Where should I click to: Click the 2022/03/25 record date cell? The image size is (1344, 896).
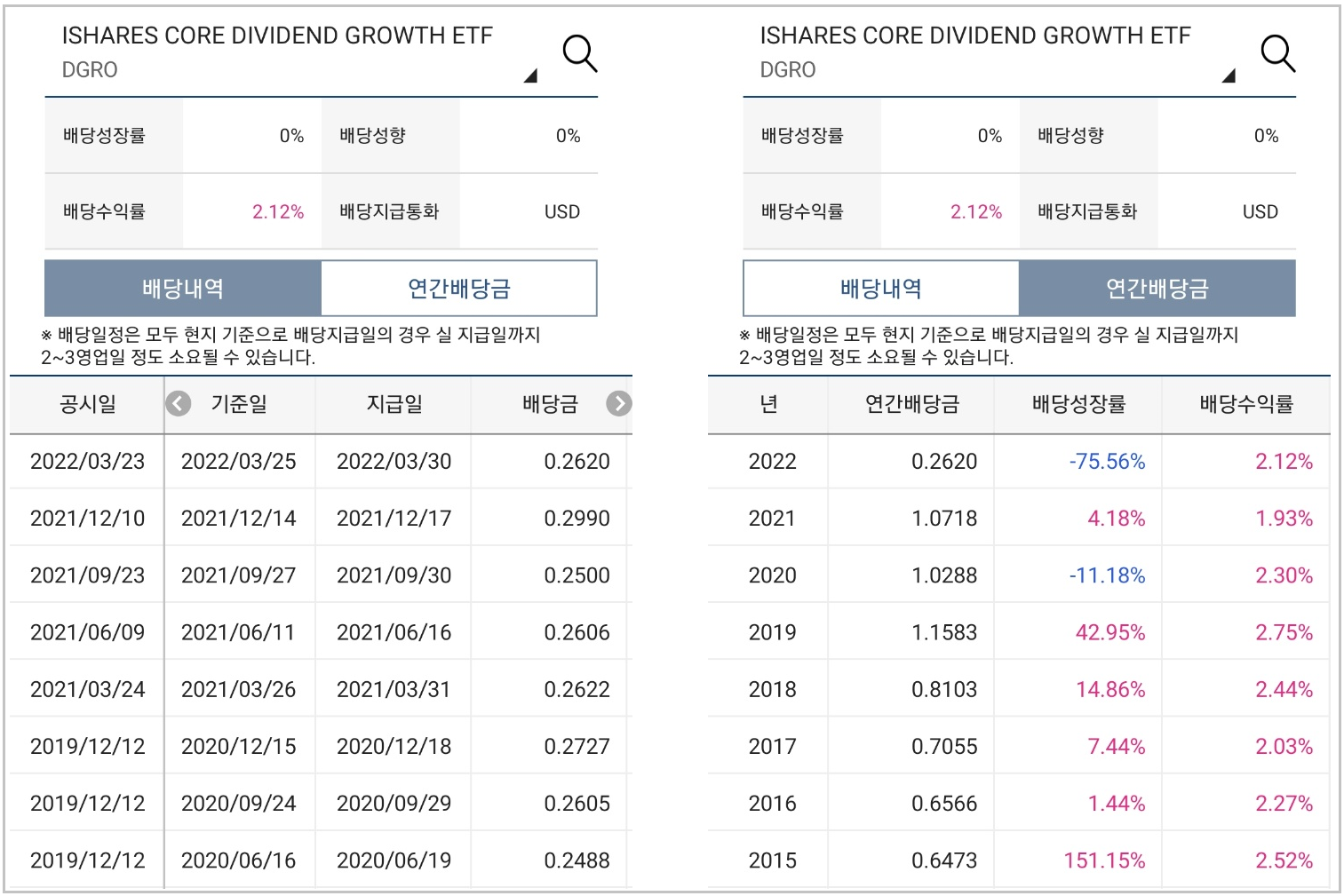coord(239,462)
